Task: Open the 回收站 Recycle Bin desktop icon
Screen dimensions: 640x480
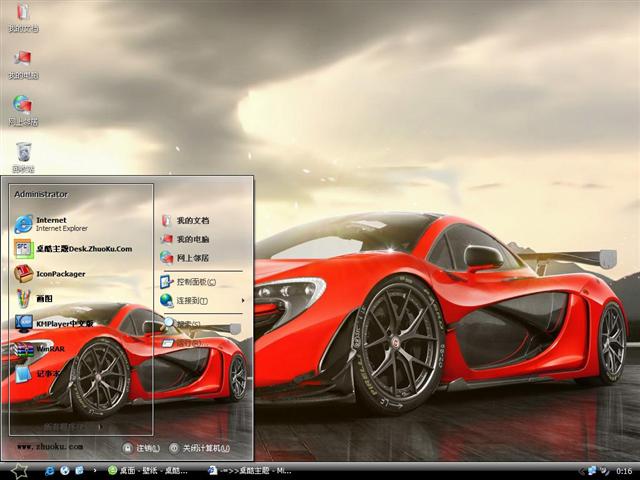Action: pos(23,155)
